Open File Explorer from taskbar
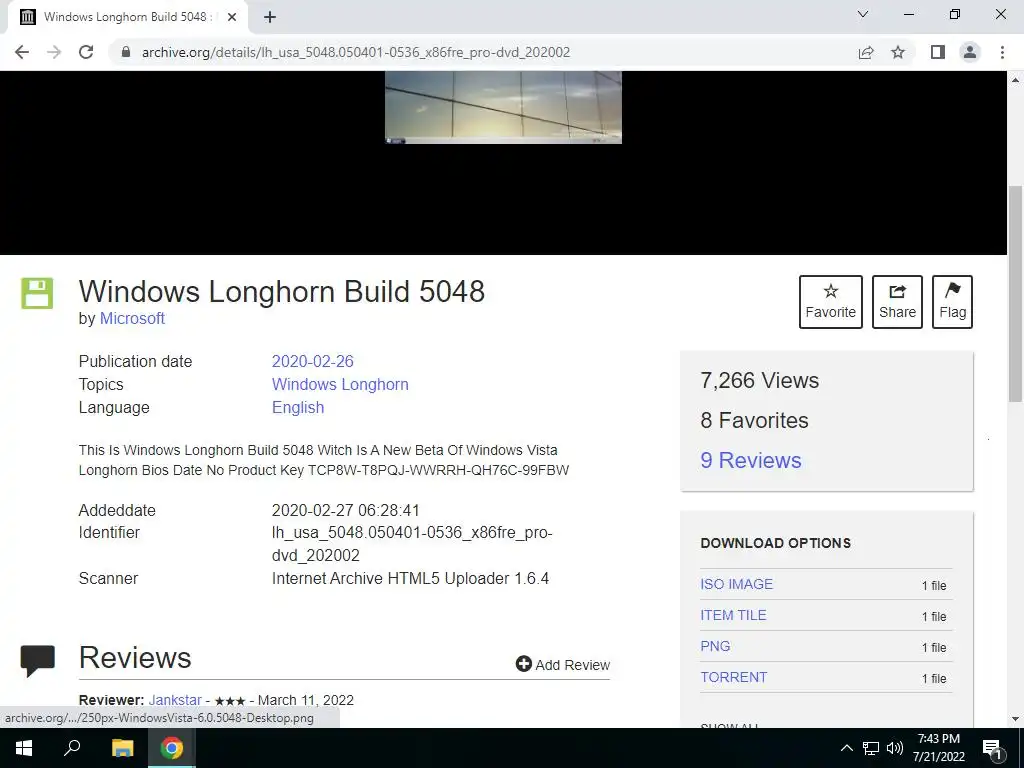This screenshot has width=1024, height=768. [122, 748]
